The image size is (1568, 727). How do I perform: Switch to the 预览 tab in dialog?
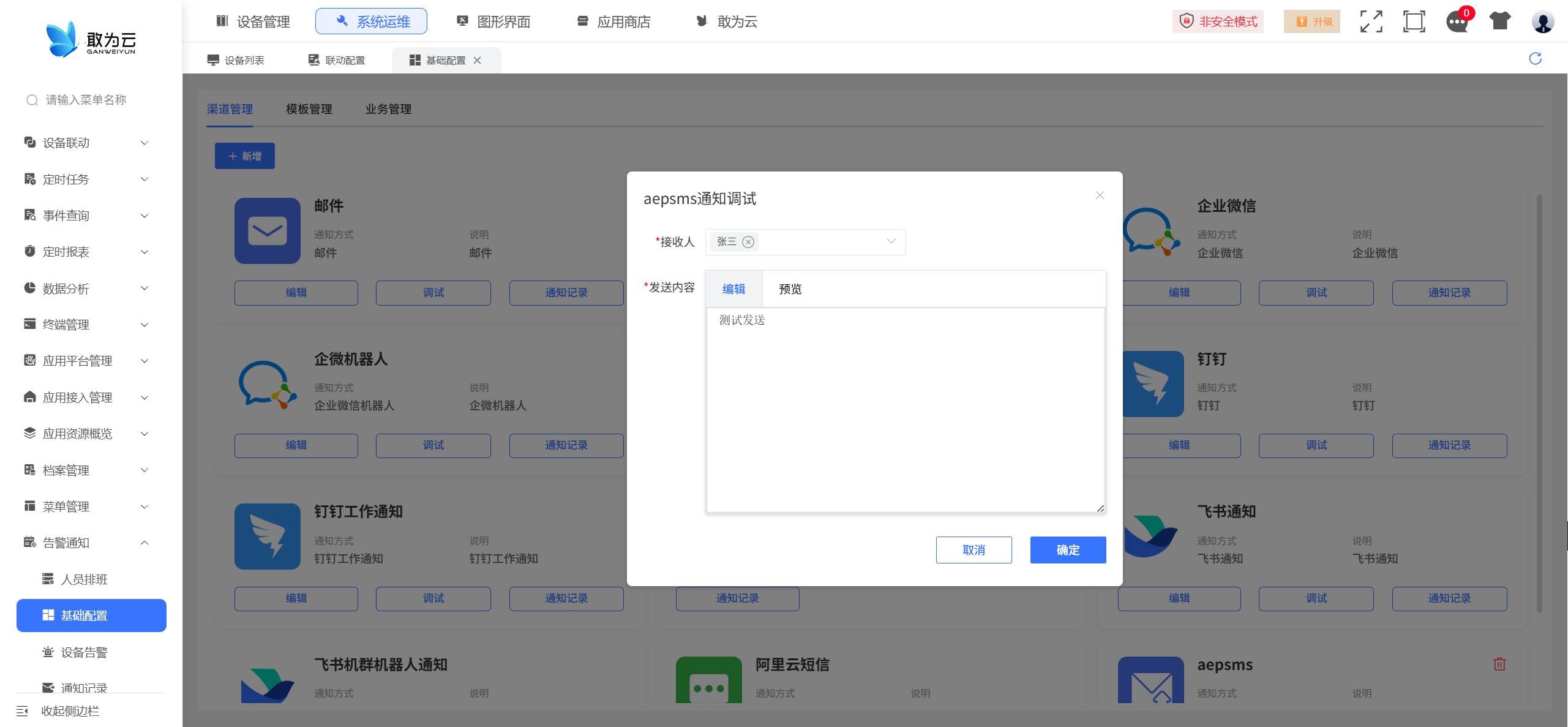click(x=790, y=289)
